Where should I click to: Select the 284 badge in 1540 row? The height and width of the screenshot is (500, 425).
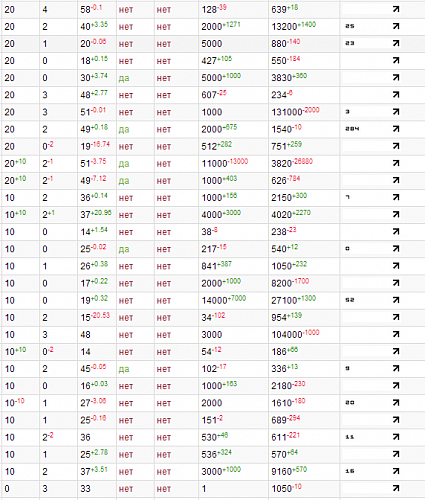click(352, 129)
